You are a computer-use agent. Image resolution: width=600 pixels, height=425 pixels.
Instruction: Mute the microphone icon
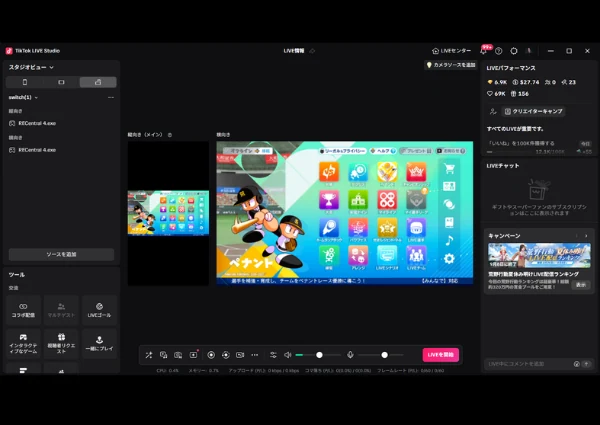(x=350, y=355)
